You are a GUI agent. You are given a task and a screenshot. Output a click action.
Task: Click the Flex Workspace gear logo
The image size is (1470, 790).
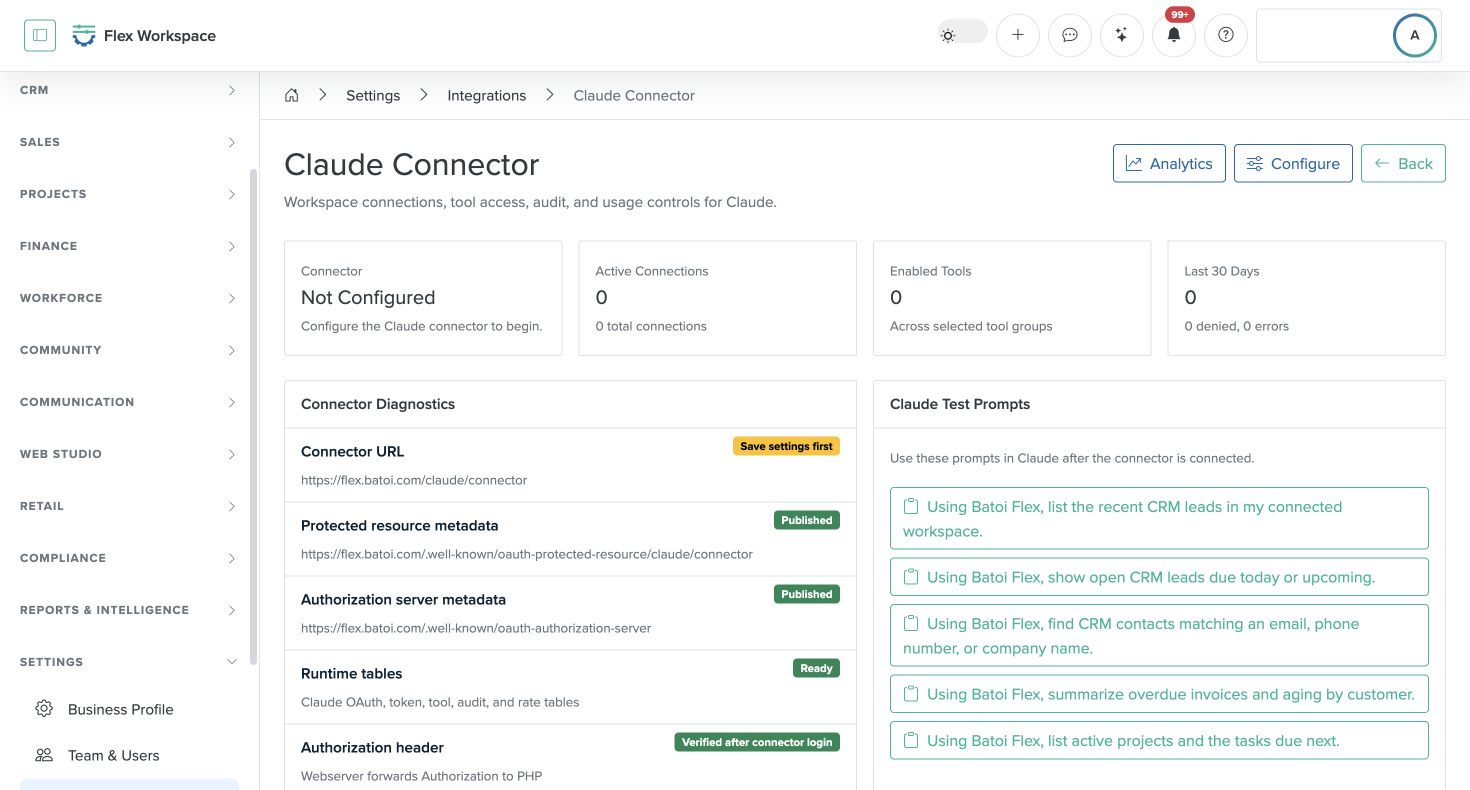[84, 36]
